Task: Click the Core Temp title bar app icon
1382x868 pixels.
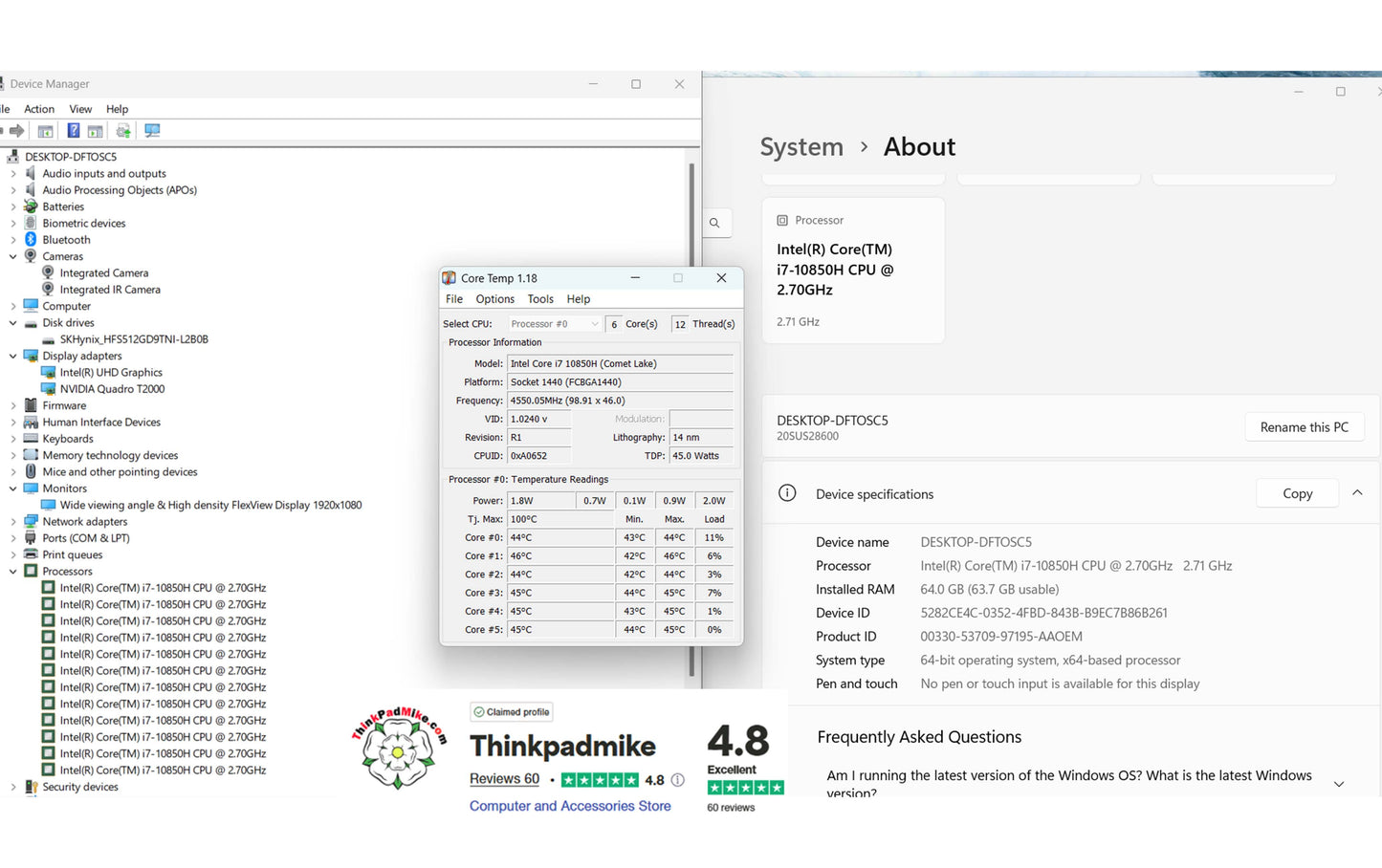Action: 450,278
